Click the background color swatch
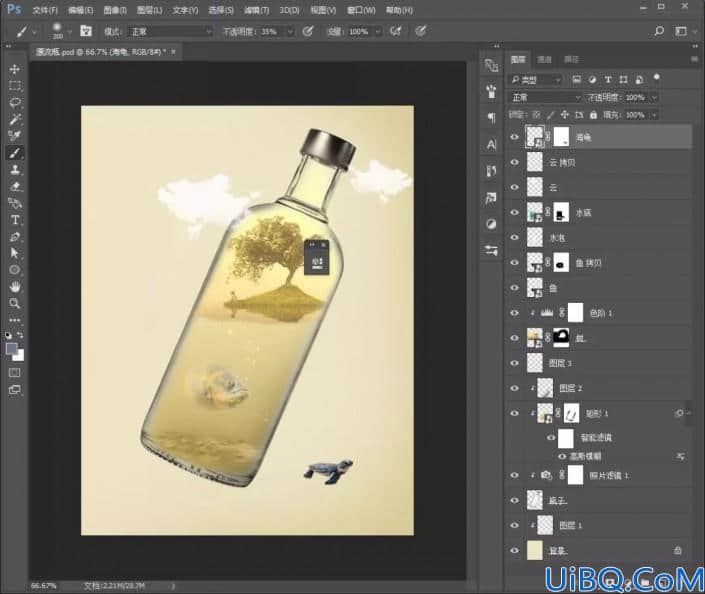Image resolution: width=705 pixels, height=594 pixels. (20, 357)
